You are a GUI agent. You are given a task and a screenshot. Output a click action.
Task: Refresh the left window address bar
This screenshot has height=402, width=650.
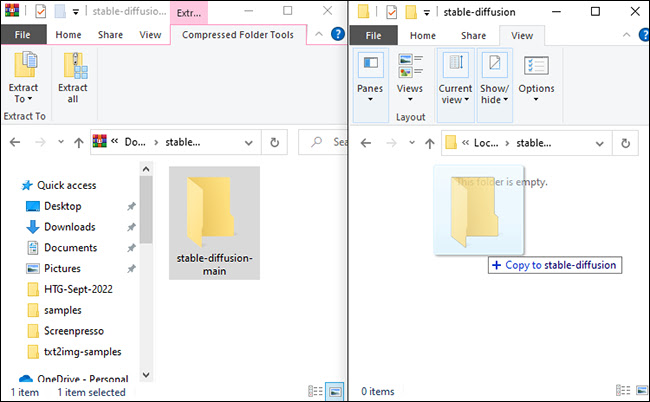pos(274,143)
